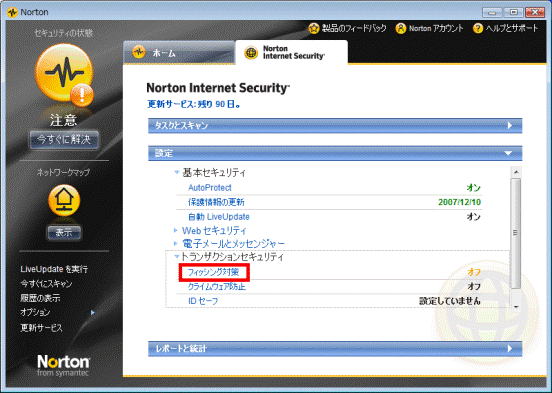Screen dimensions: 552x393
Task: Click クライムウェア防止 オフ status
Action: 474,287
